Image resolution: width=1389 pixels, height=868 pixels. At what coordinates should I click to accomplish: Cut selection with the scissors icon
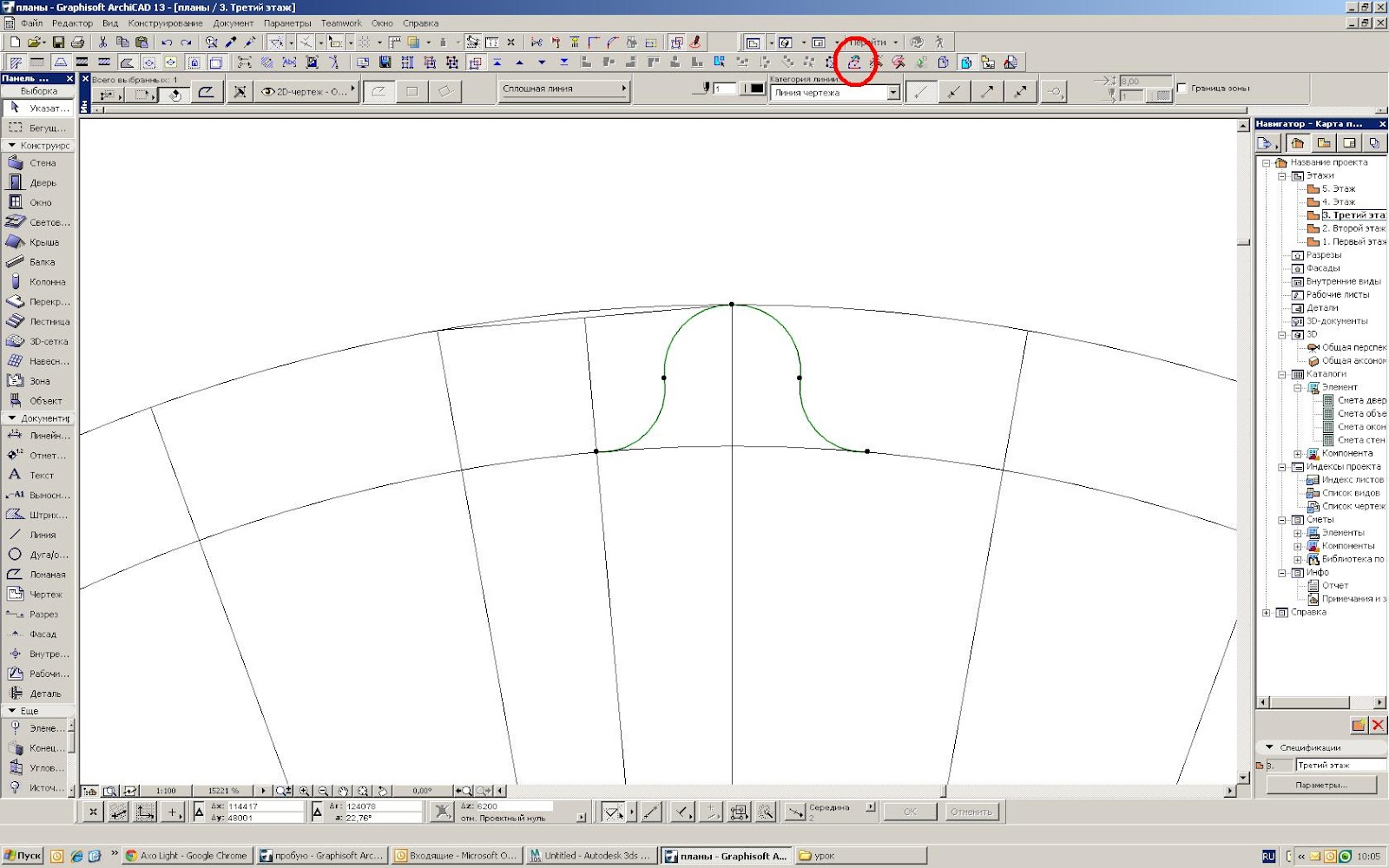pos(102,42)
